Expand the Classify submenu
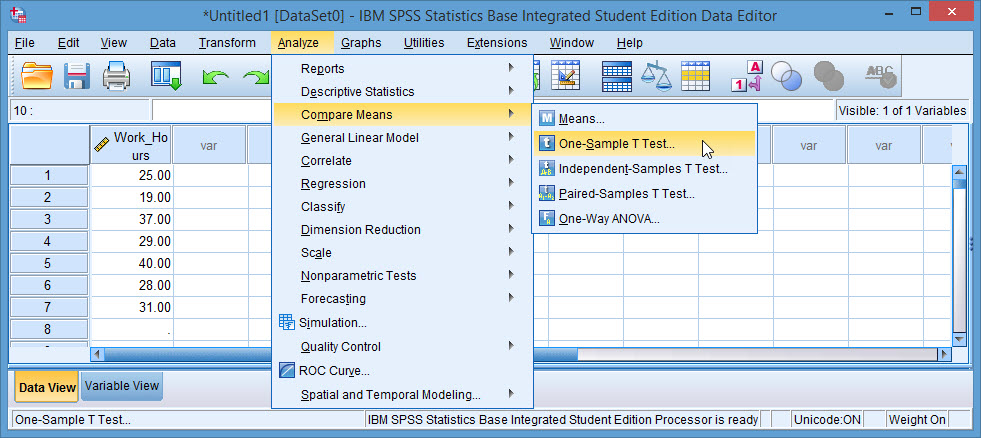This screenshot has width=981, height=438. coord(402,206)
